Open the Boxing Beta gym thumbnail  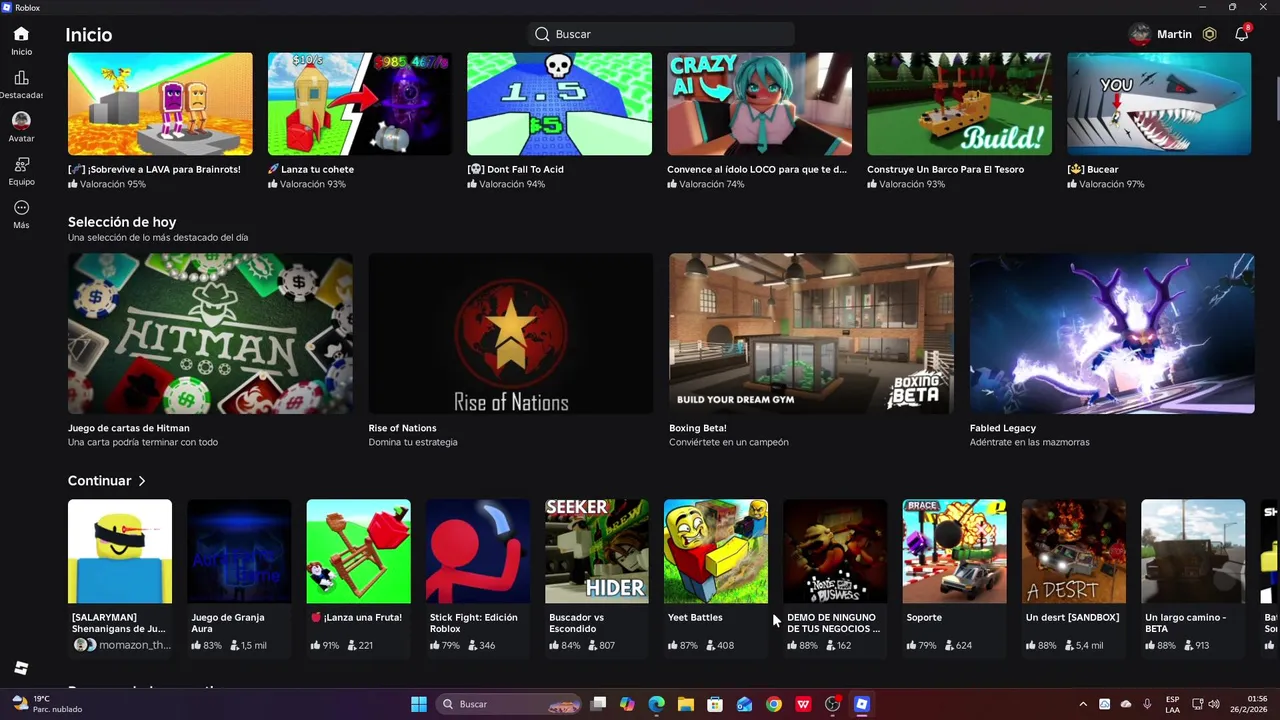811,333
